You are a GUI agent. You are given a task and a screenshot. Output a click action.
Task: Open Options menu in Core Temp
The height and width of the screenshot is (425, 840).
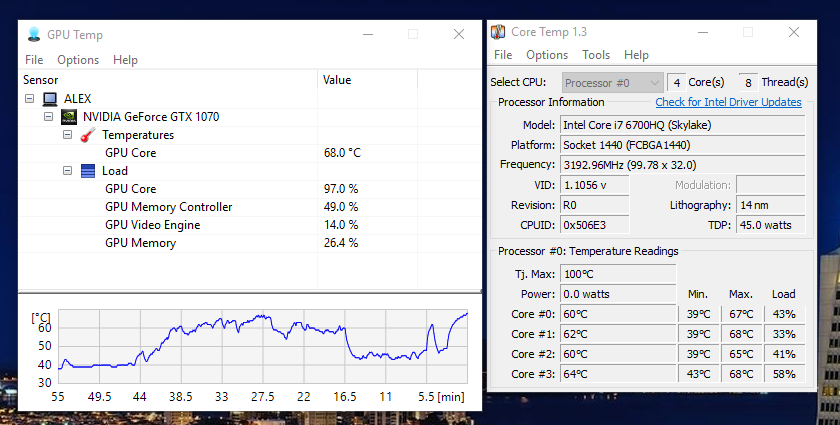(547, 55)
